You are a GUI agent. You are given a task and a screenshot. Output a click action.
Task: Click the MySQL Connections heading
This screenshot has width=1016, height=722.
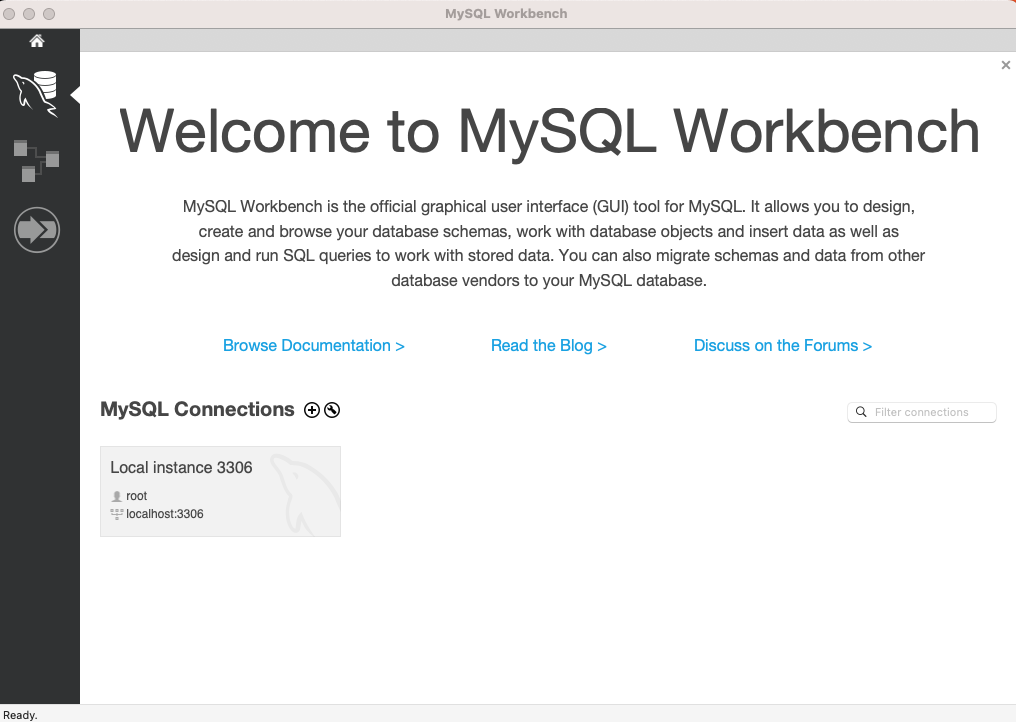point(197,410)
